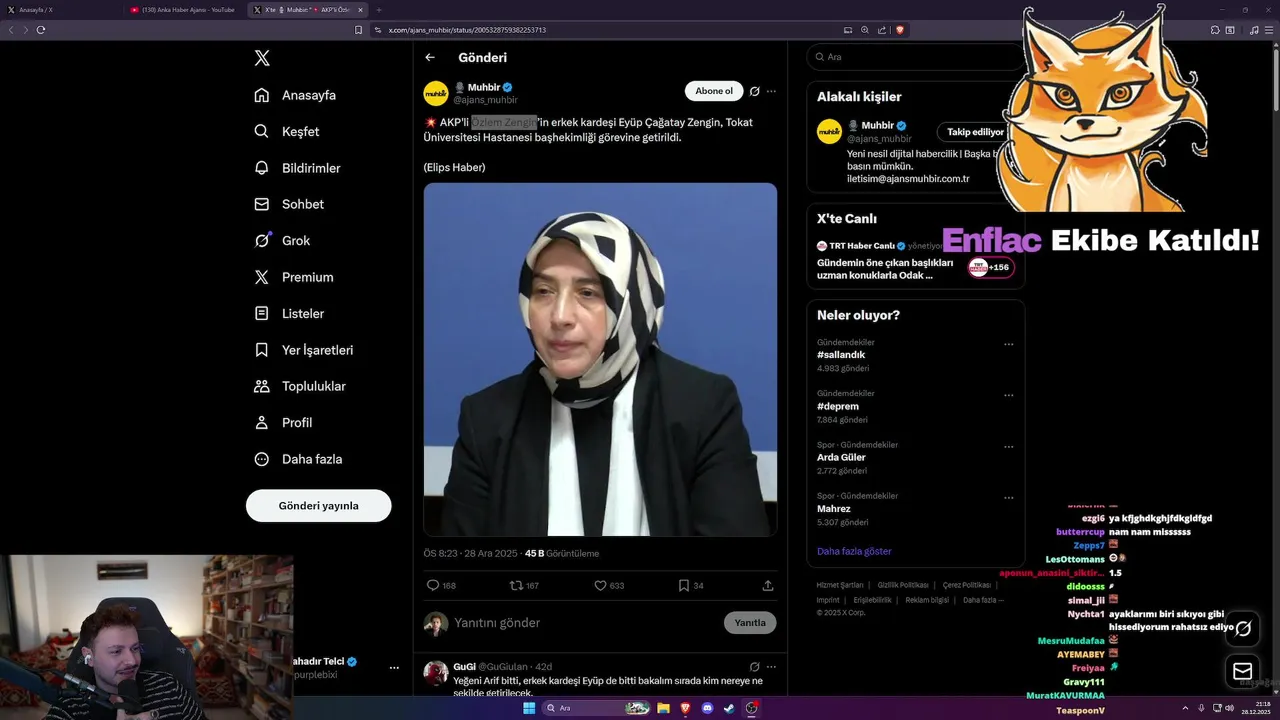Click the browser address bar URL
The width and height of the screenshot is (1280, 720).
point(467,30)
